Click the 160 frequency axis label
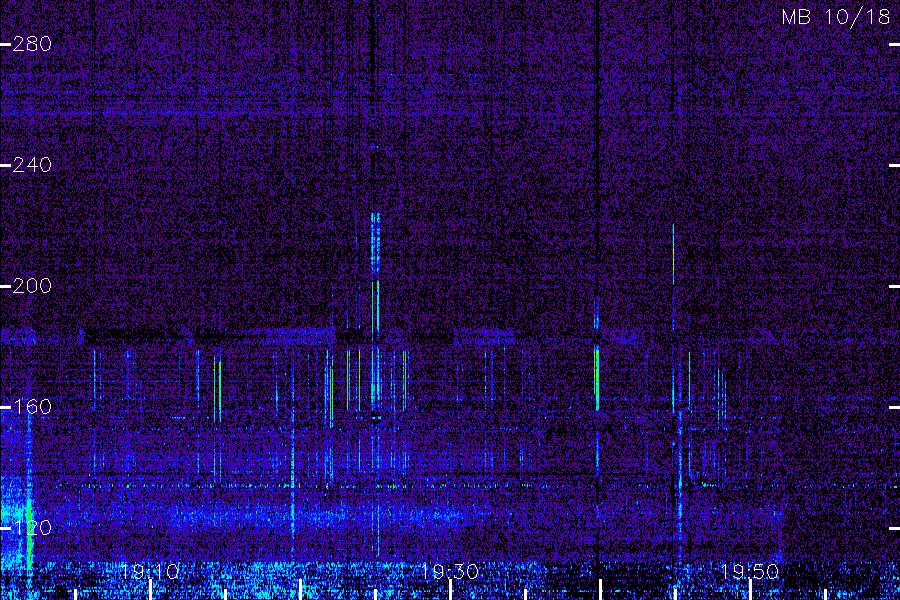 (x=32, y=407)
